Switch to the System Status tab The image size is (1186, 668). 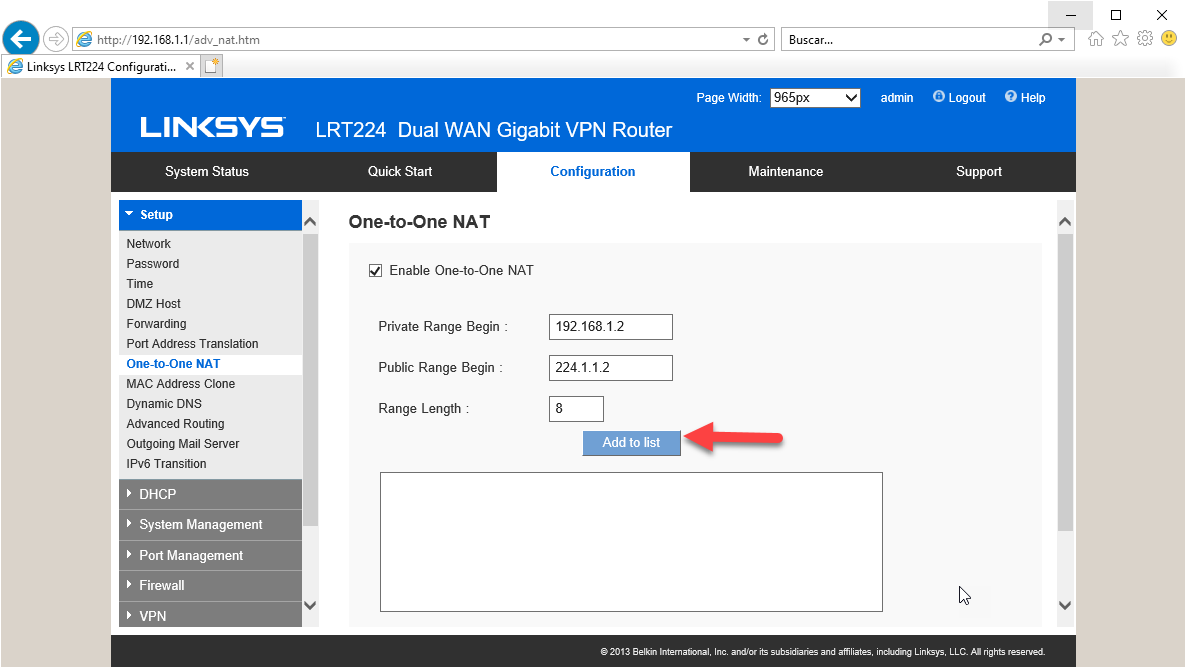[207, 172]
